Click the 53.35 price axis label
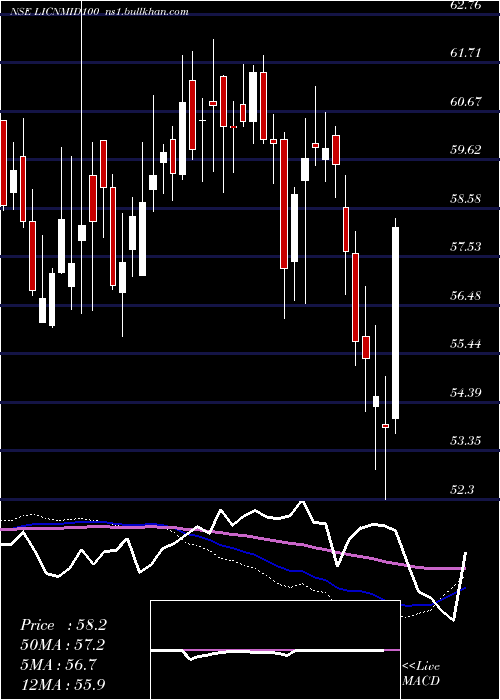 click(x=466, y=441)
